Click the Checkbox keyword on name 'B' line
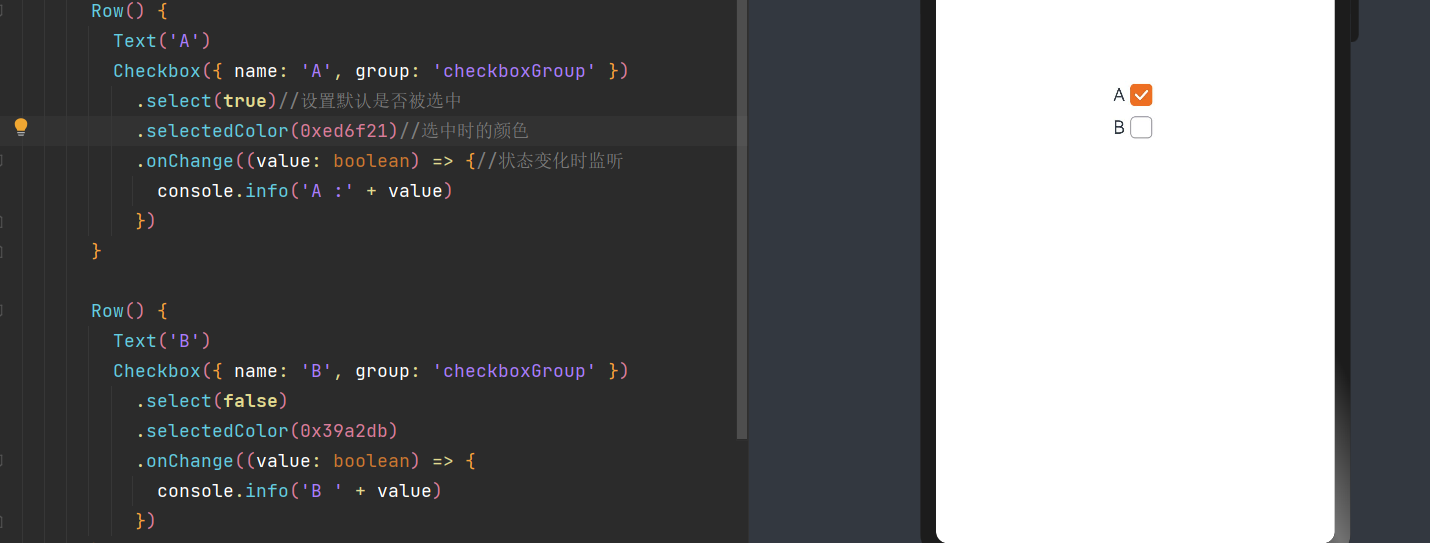 (x=157, y=371)
